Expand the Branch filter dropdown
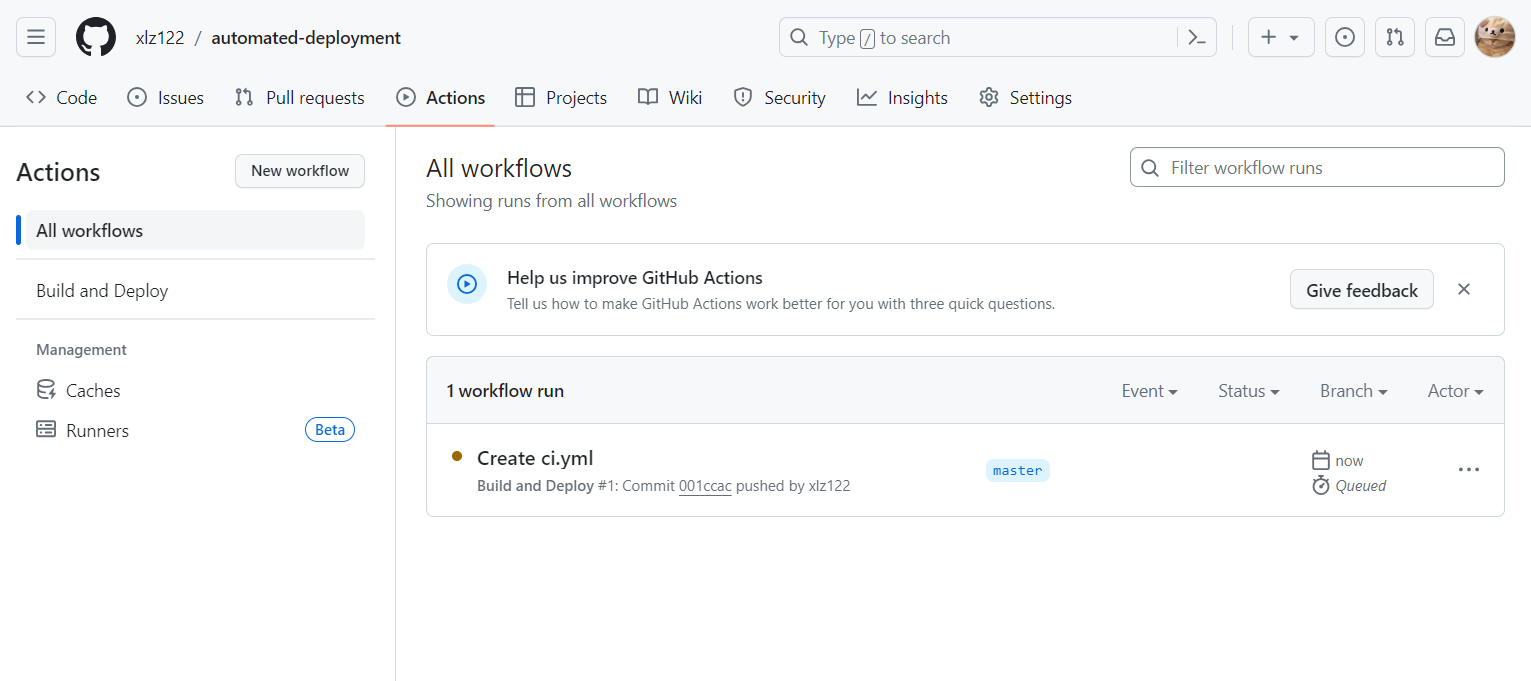This screenshot has width=1531, height=681. point(1353,391)
